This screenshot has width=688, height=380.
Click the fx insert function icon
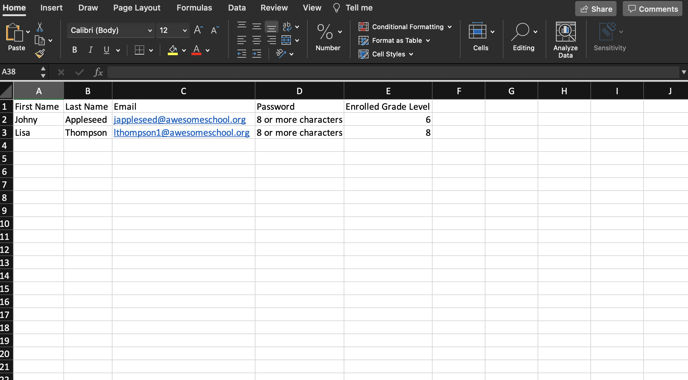coord(98,72)
